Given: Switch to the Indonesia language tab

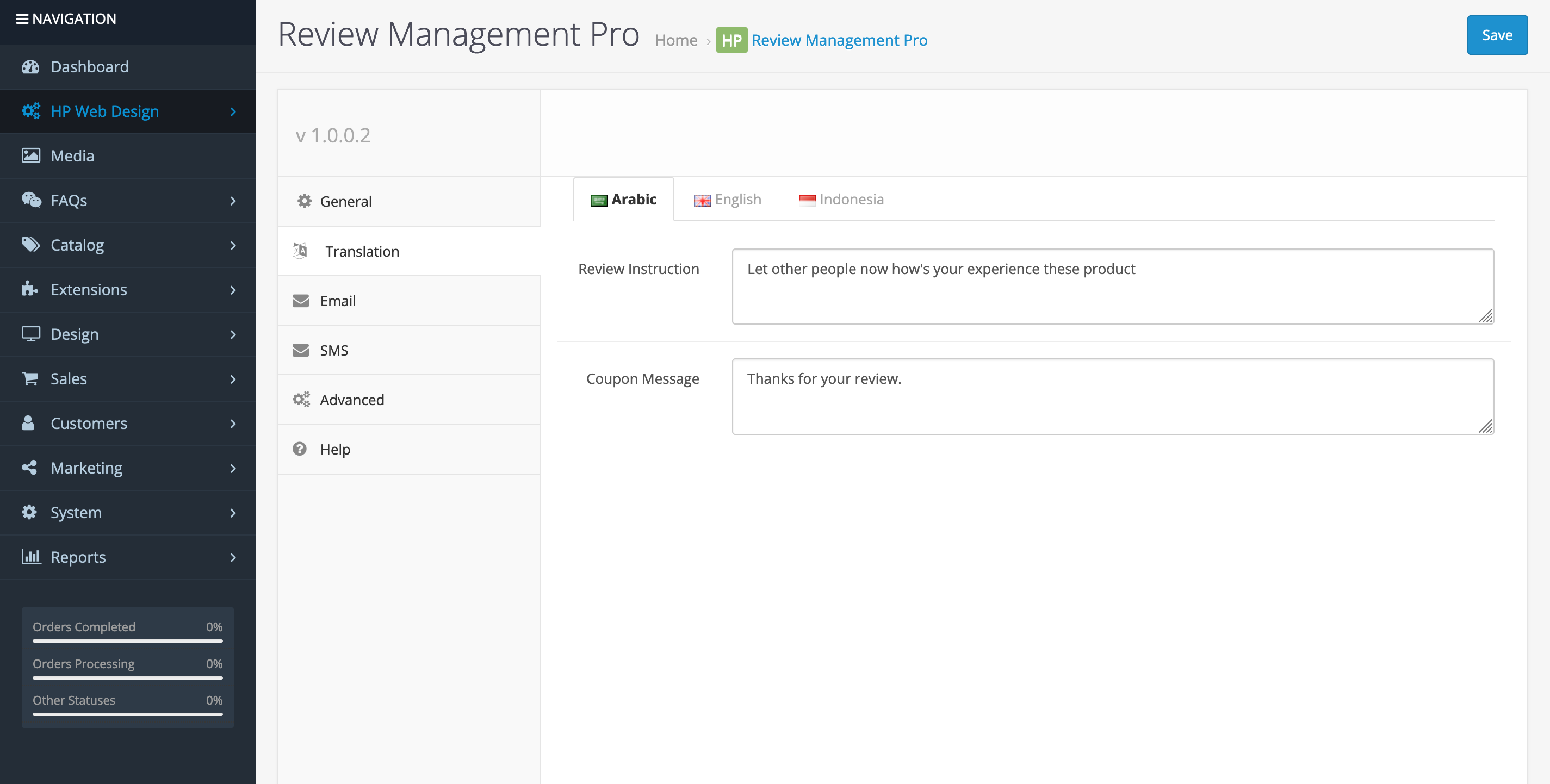Looking at the screenshot, I should pyautogui.click(x=841, y=199).
